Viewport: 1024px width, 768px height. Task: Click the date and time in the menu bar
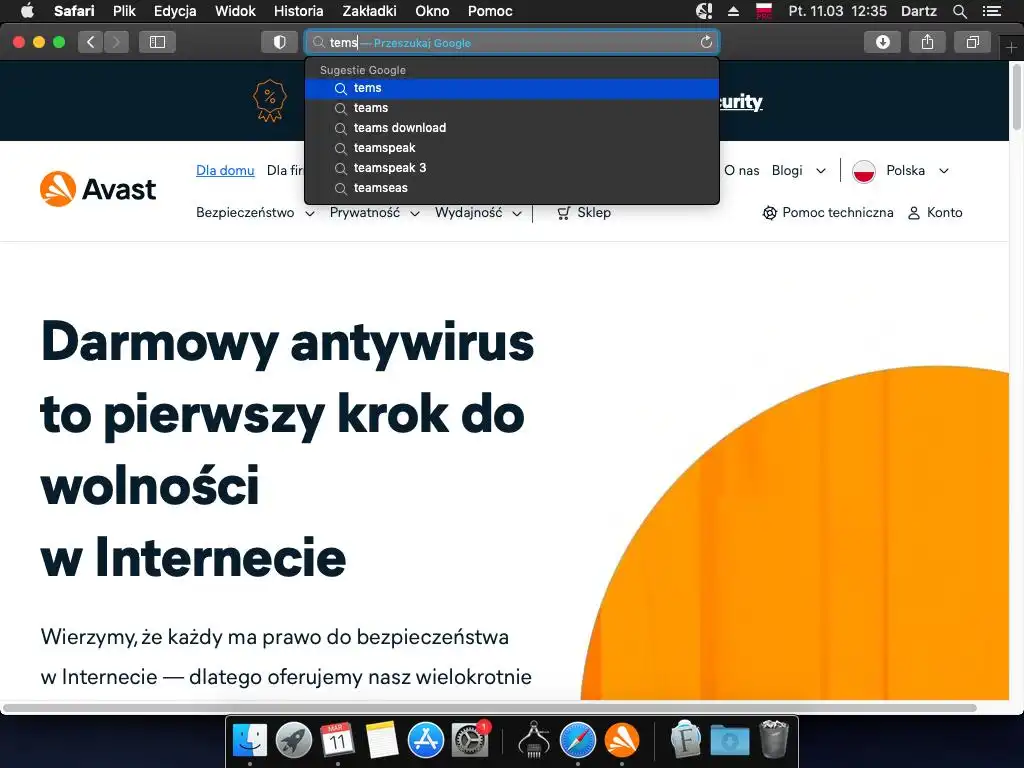[x=838, y=10]
